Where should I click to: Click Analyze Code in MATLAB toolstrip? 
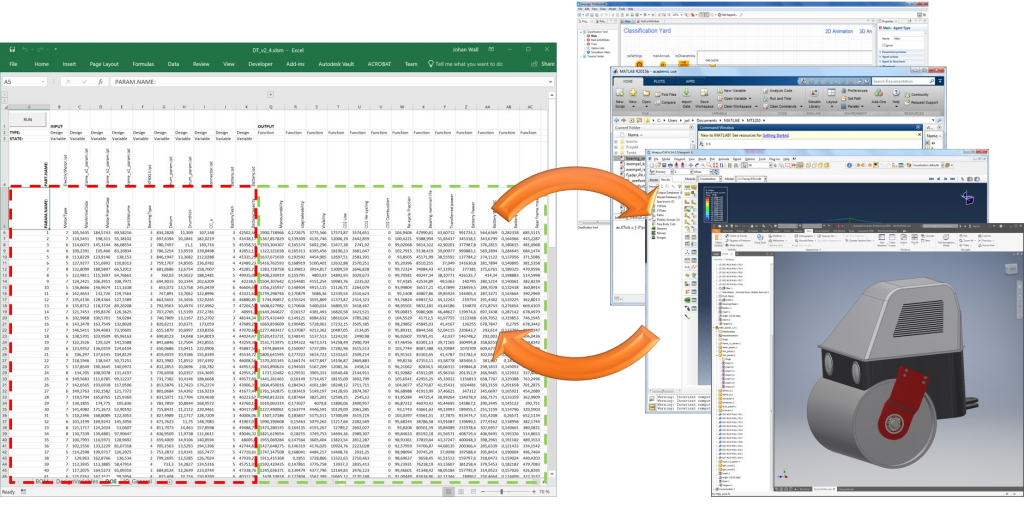tap(777, 90)
